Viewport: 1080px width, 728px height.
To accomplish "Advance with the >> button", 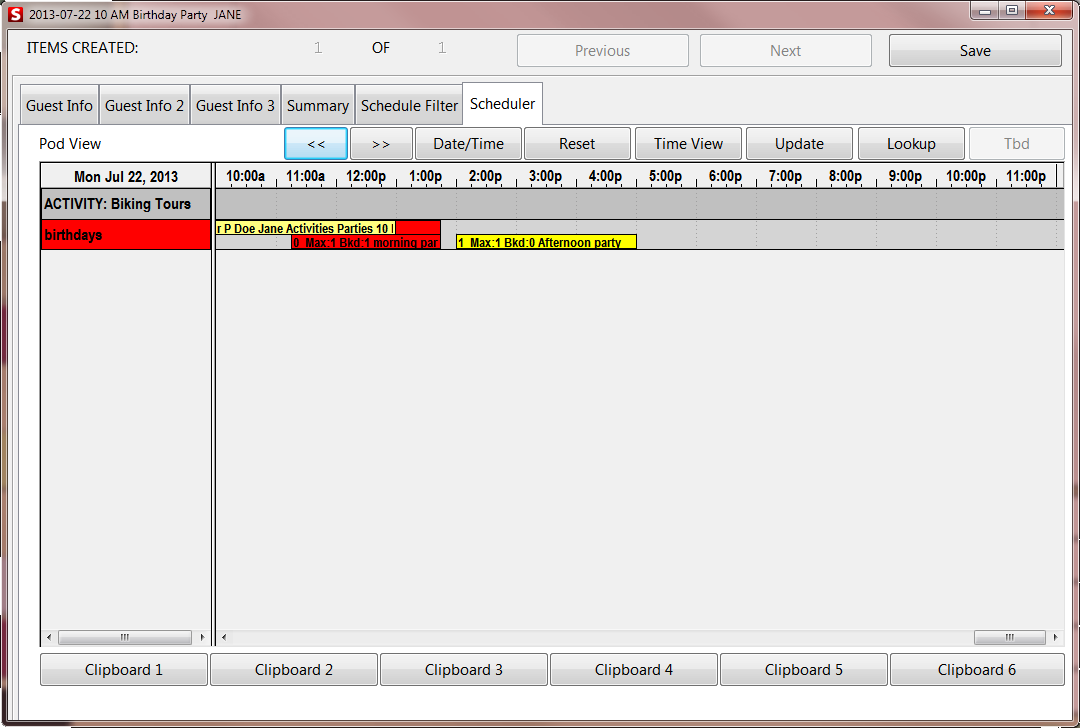I will [381, 143].
